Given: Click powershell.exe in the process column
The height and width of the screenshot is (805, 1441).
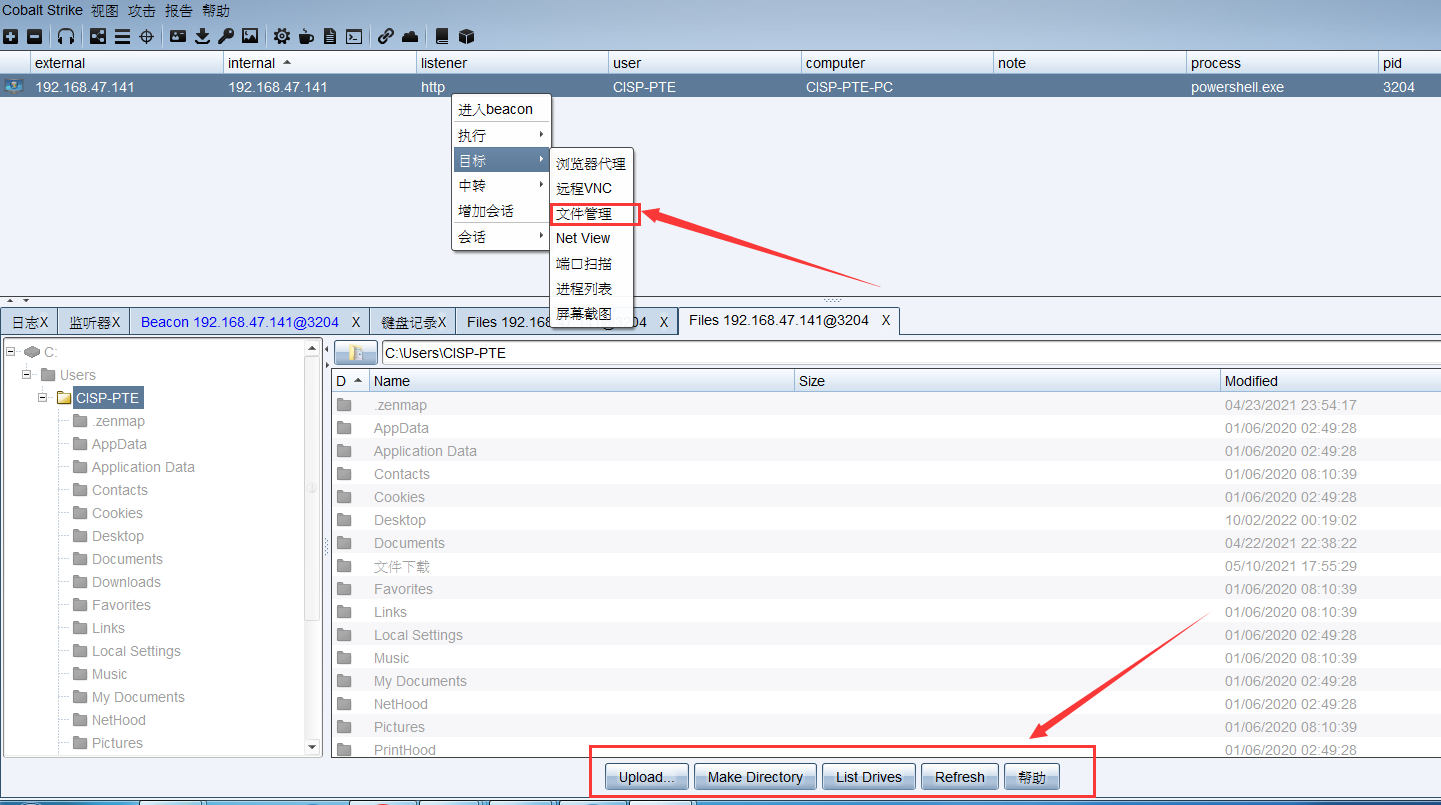Looking at the screenshot, I should point(1237,87).
